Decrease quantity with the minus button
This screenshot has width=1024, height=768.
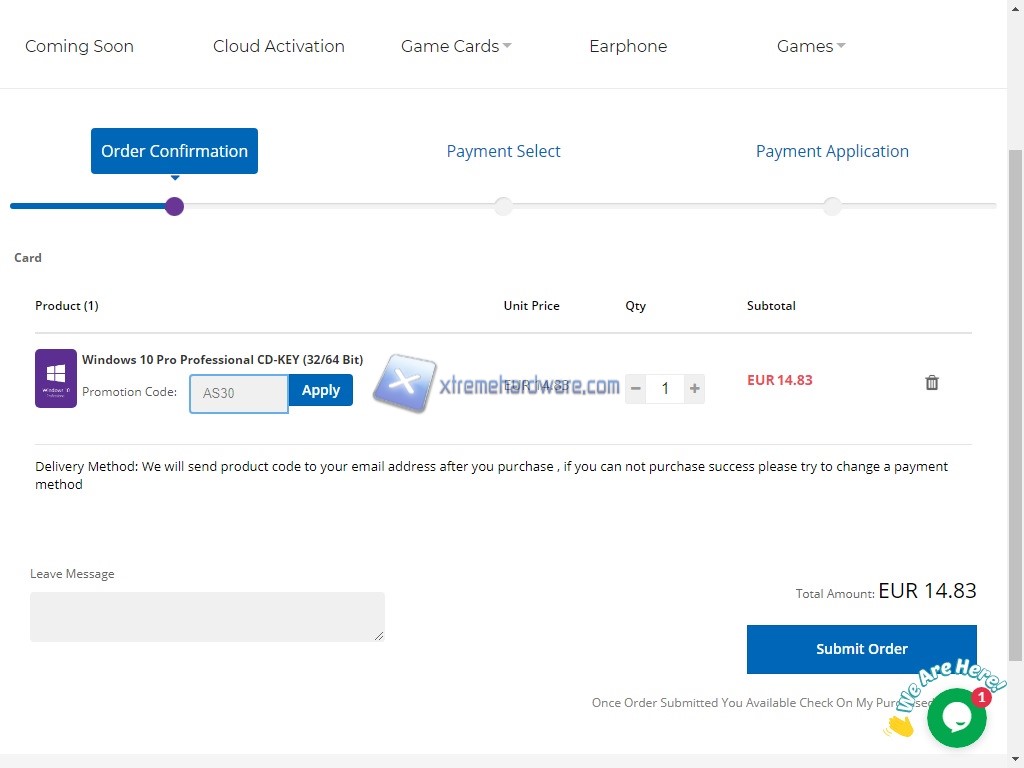pyautogui.click(x=636, y=389)
